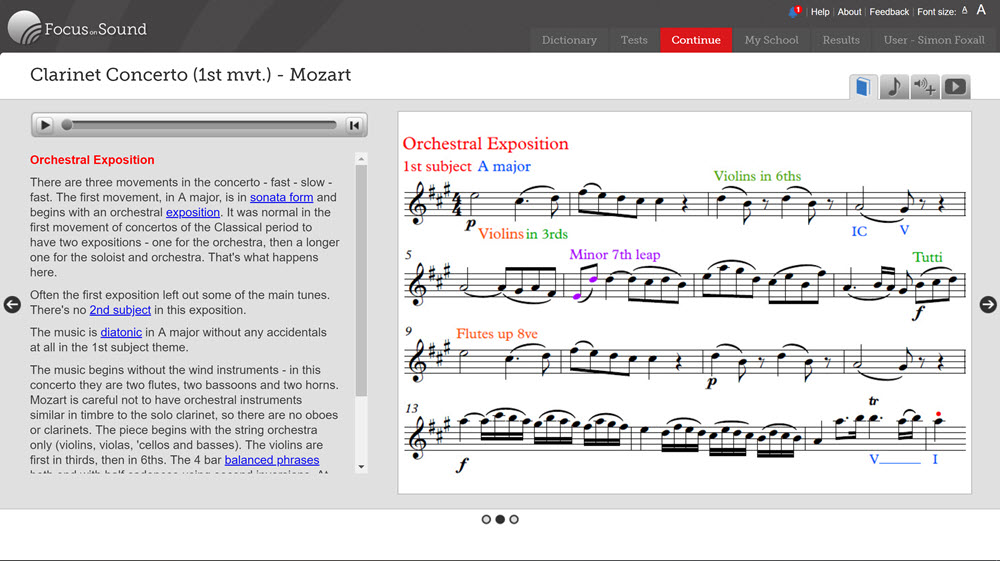Click the '1st subject' label
The width and height of the screenshot is (1000, 561).
coord(437,166)
